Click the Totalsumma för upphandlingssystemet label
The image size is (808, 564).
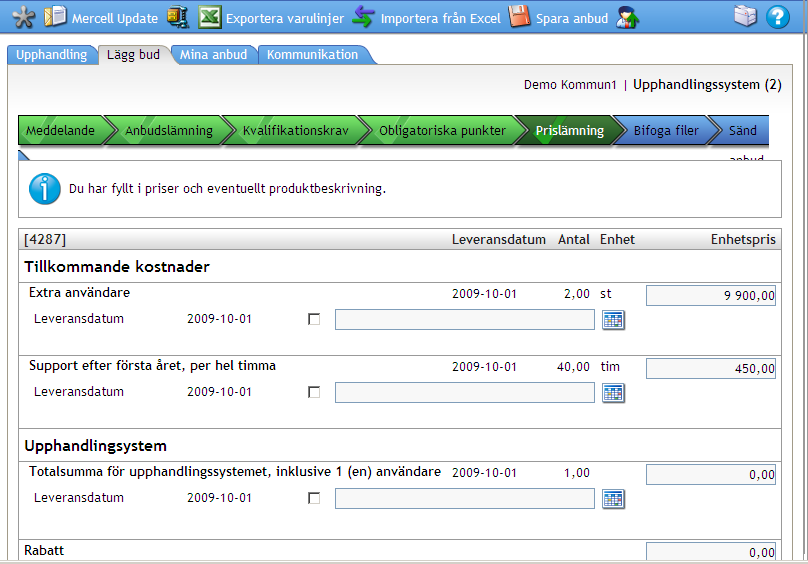click(235, 472)
